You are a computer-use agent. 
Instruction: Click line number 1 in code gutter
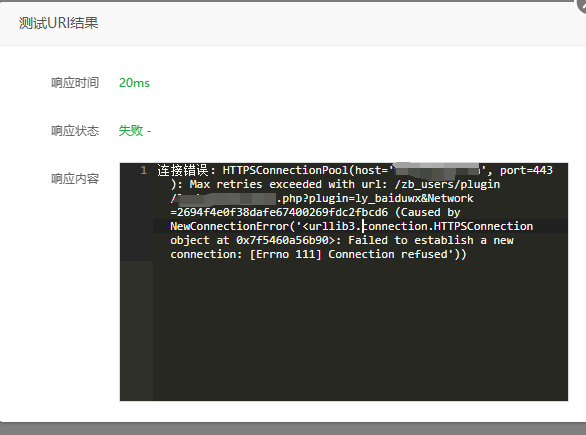coord(144,170)
